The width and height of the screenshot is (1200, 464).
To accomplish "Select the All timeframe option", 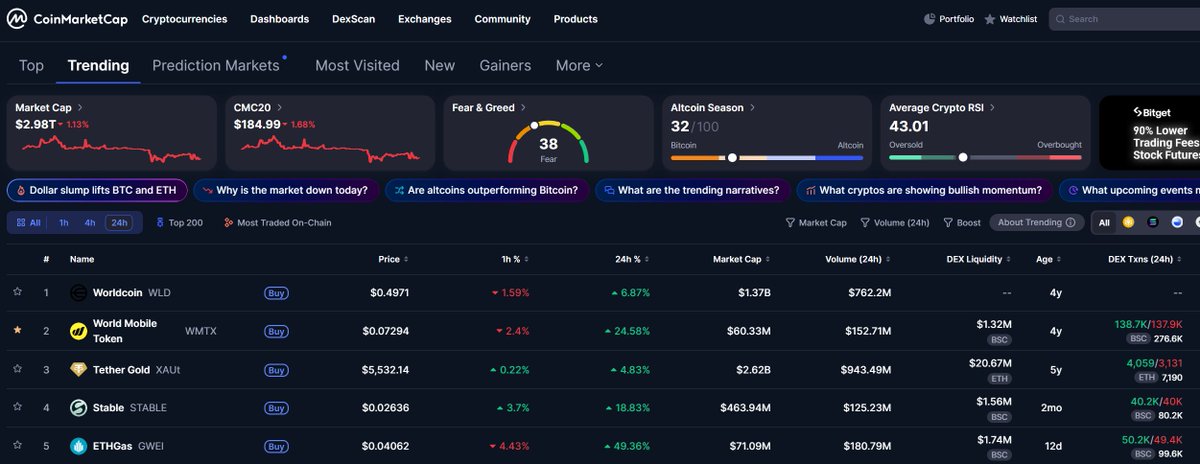I will [28, 223].
